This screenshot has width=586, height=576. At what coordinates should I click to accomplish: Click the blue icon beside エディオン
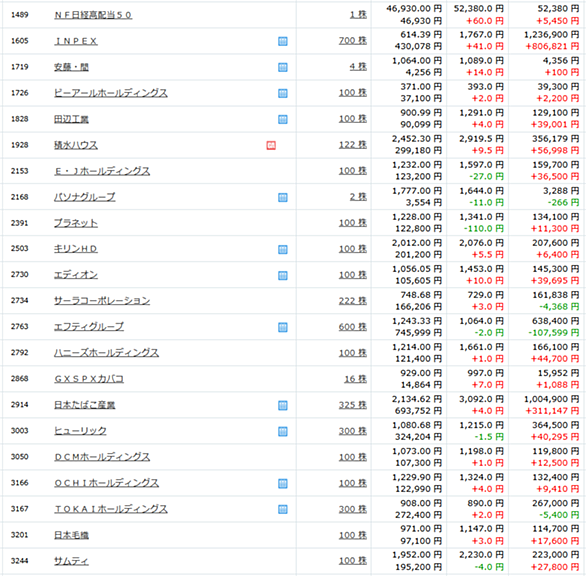click(x=283, y=275)
